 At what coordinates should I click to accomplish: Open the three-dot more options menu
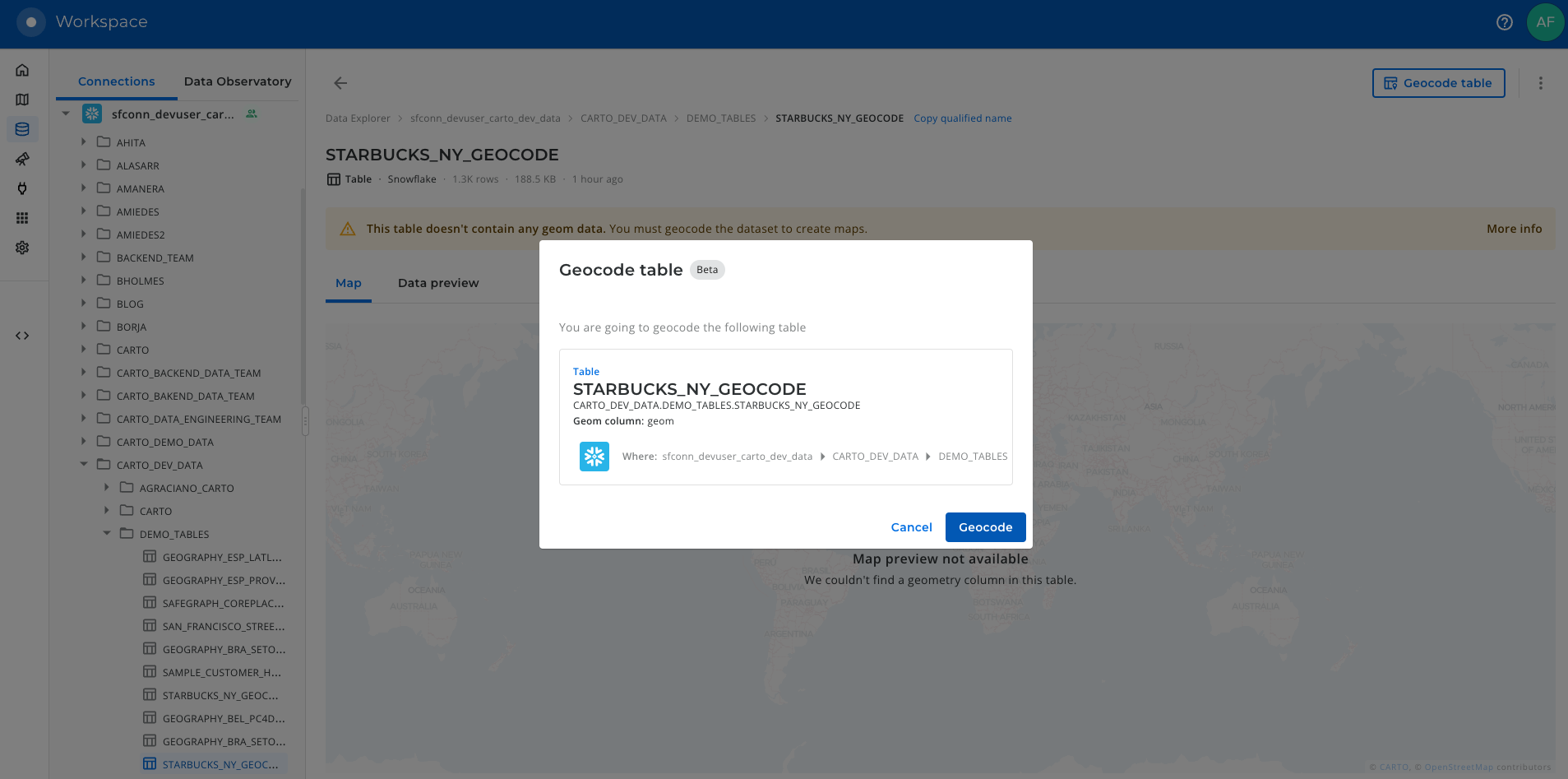[x=1540, y=83]
